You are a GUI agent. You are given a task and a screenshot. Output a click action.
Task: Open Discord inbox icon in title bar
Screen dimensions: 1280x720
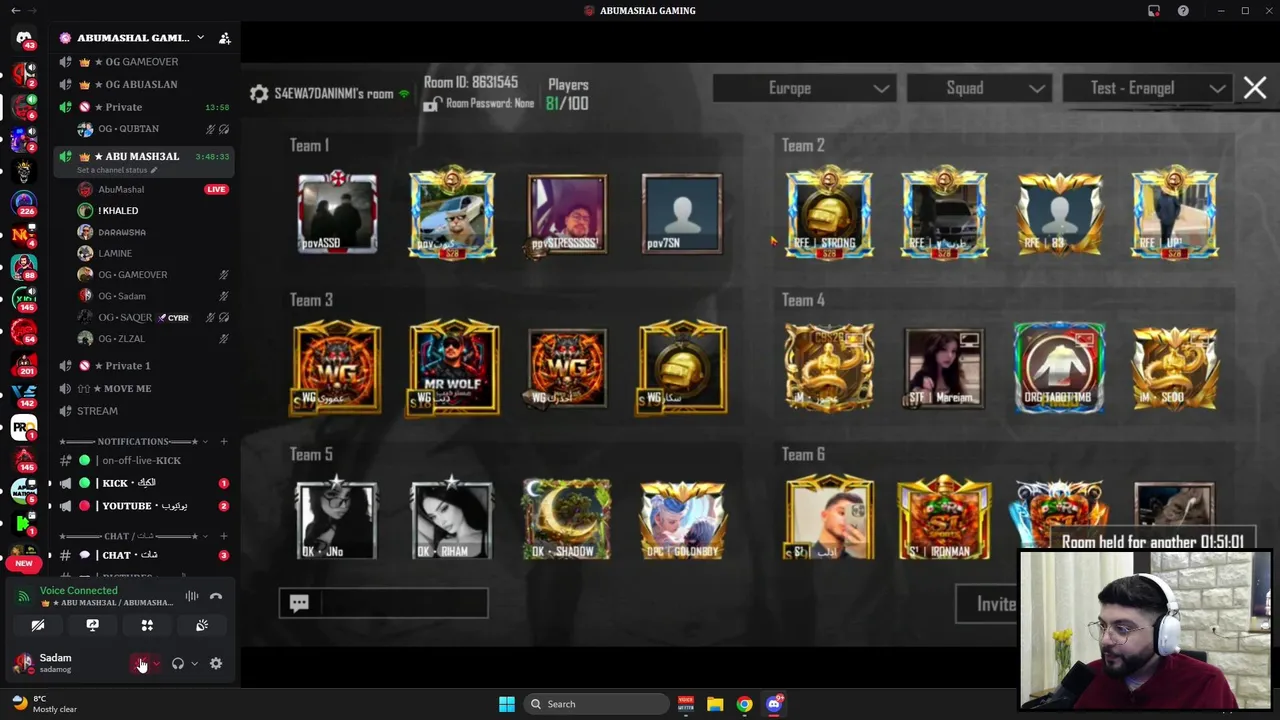pyautogui.click(x=1154, y=11)
